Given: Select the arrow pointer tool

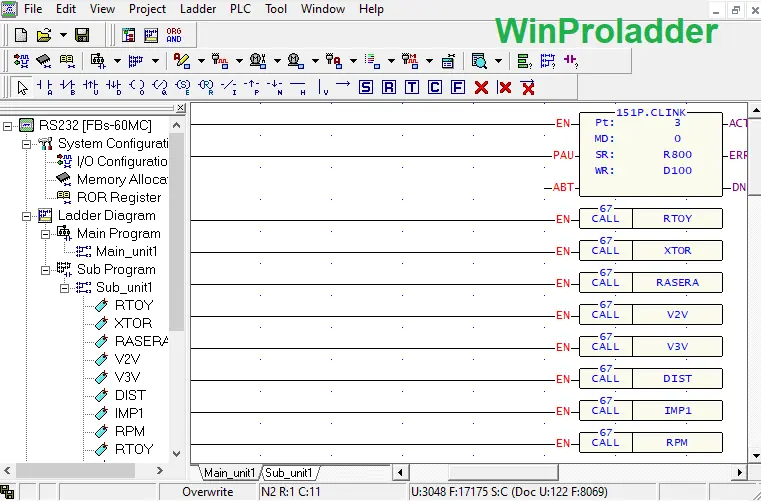Looking at the screenshot, I should pos(22,87).
